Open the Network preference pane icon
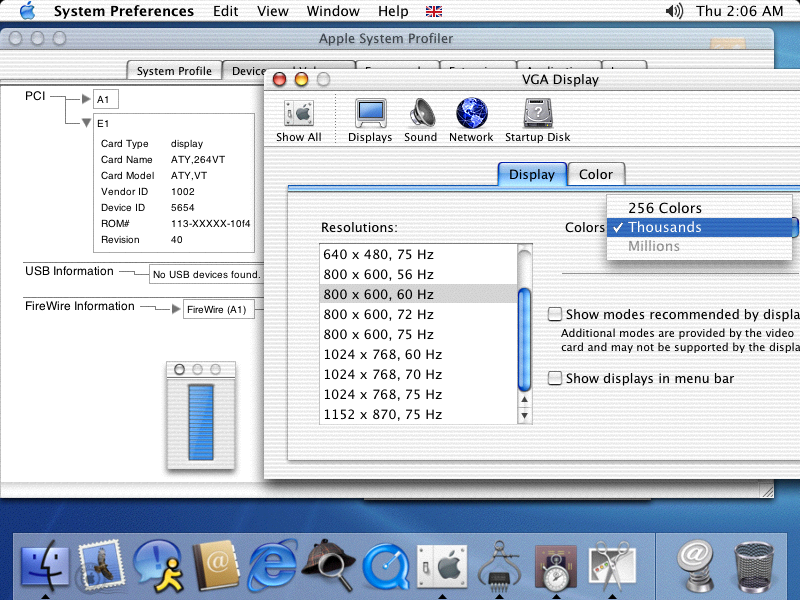The width and height of the screenshot is (800, 600). [471, 120]
